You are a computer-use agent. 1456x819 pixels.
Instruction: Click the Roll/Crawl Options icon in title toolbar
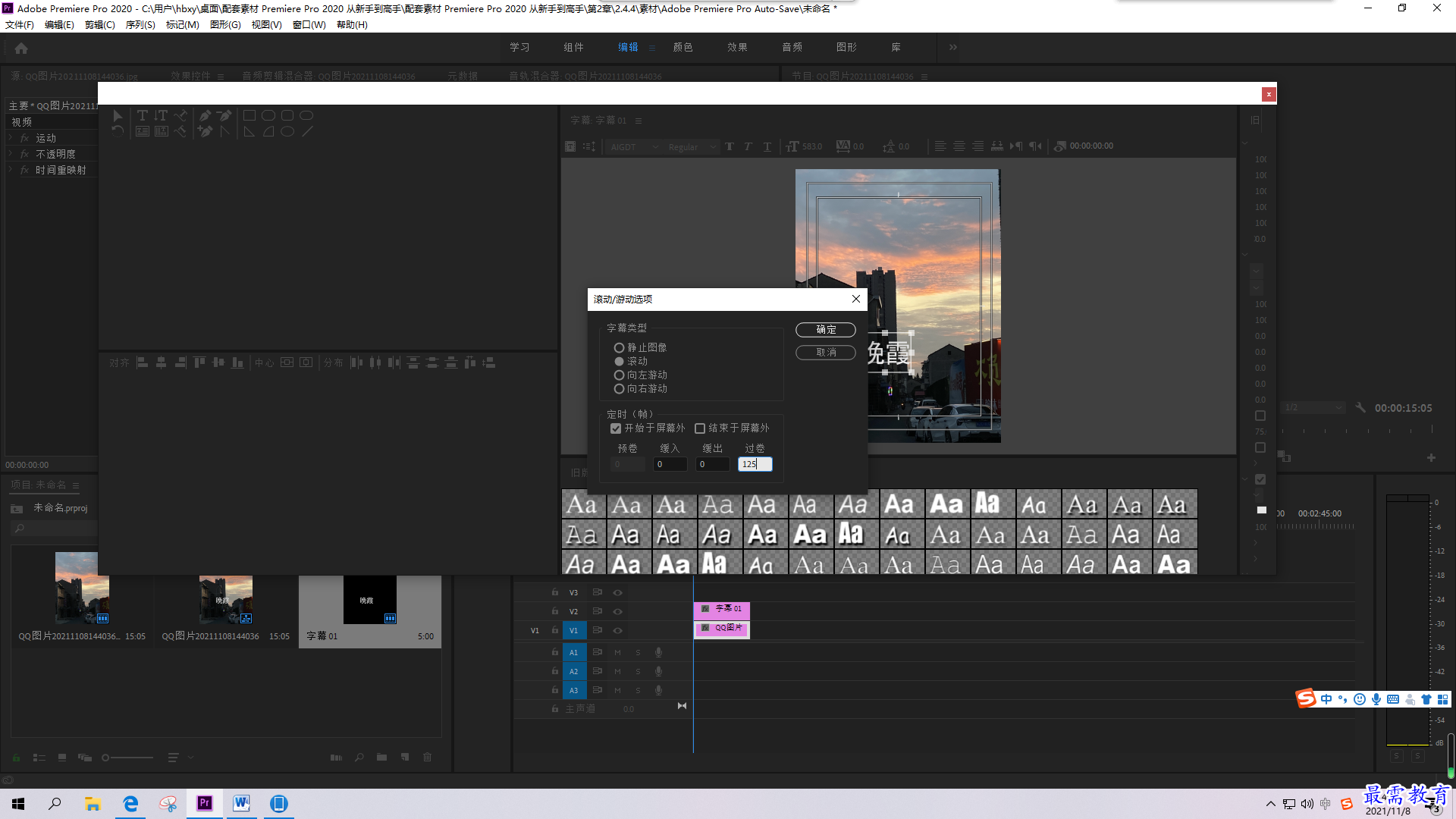589,146
